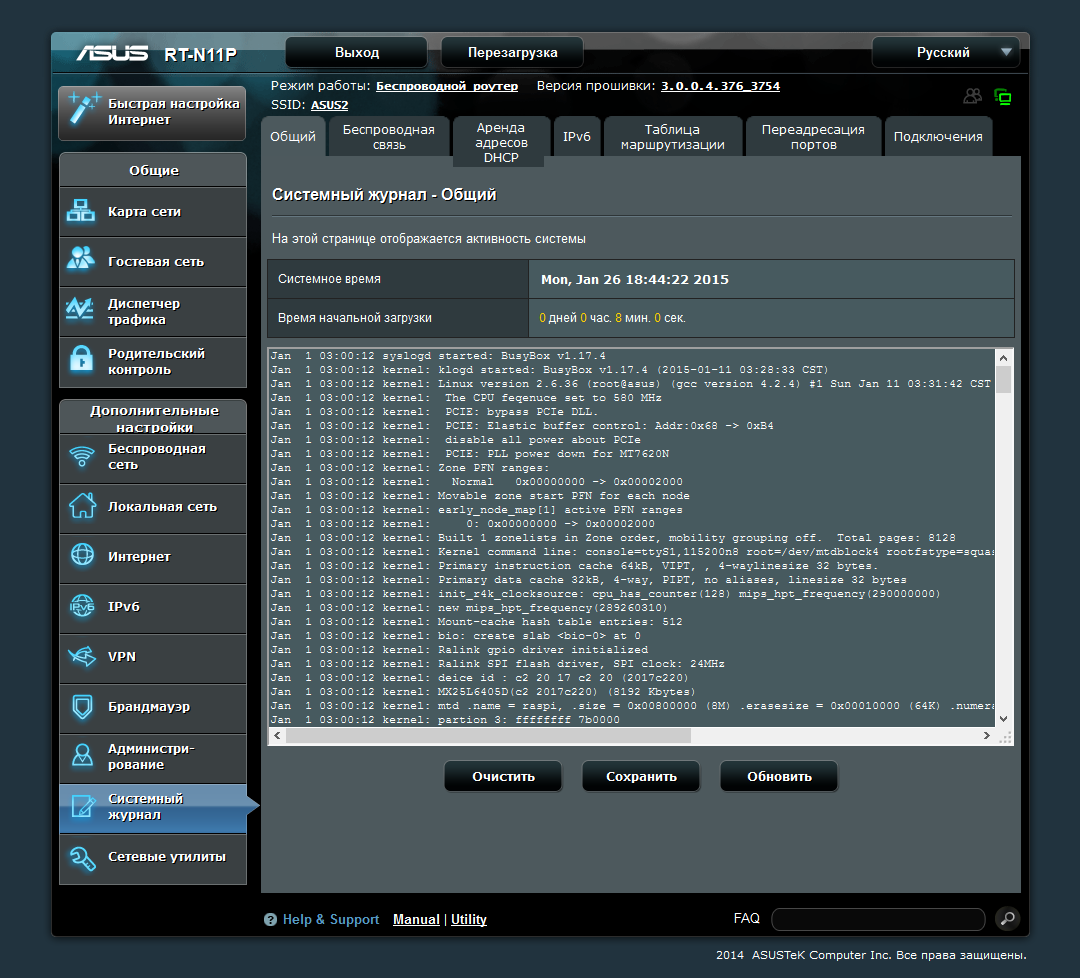Click into the FAQ search input field
1080x978 pixels.
[x=877, y=919]
